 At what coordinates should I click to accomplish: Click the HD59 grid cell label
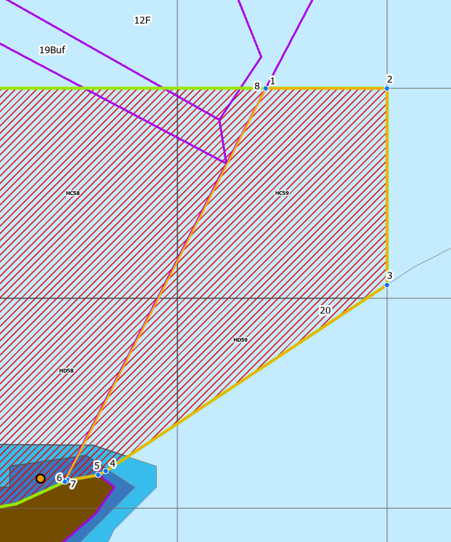pos(240,340)
